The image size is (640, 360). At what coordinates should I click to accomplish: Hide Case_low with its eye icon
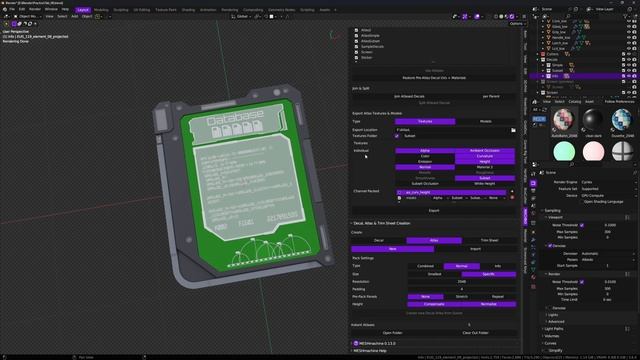tap(629, 21)
